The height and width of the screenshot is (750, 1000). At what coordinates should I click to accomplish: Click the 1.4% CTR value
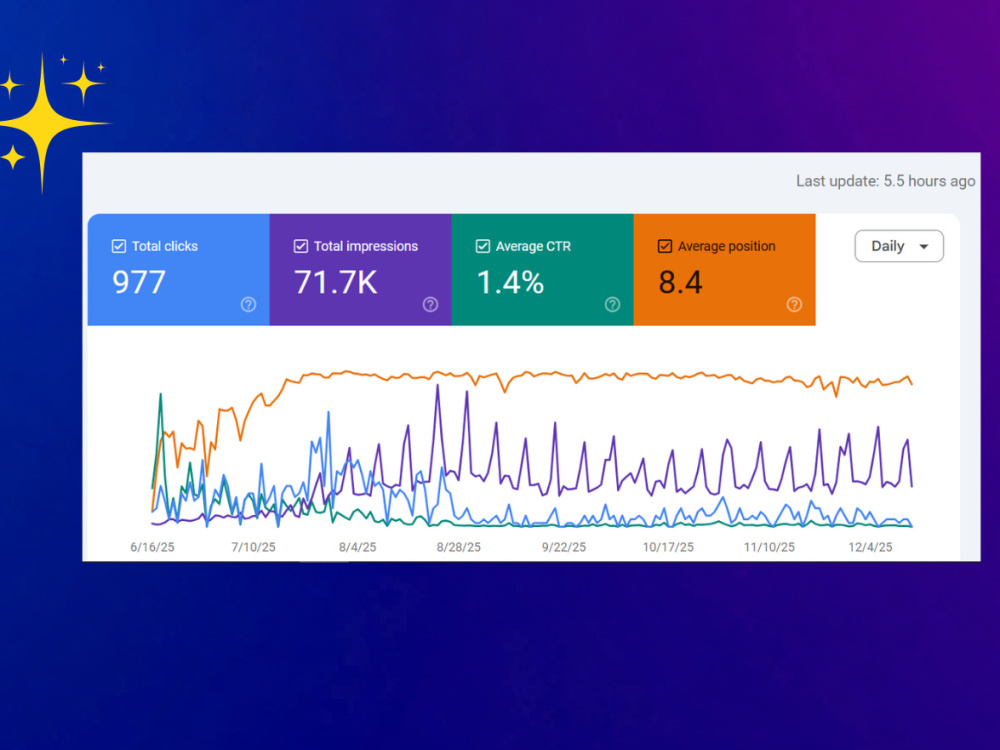pyautogui.click(x=510, y=283)
